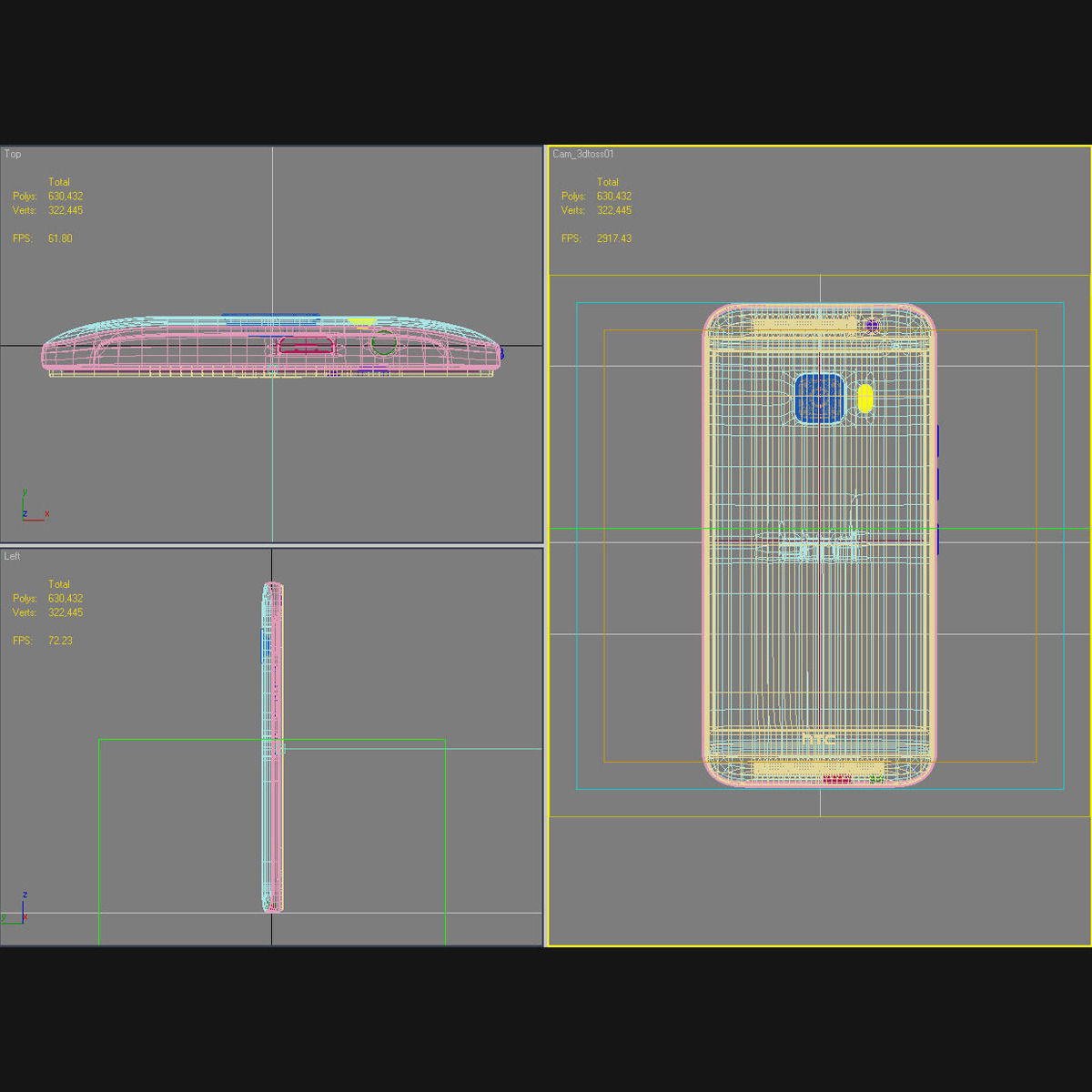This screenshot has width=1092, height=1092.
Task: Click the Verts 322,445 count in Top viewport
Action: tap(66, 210)
